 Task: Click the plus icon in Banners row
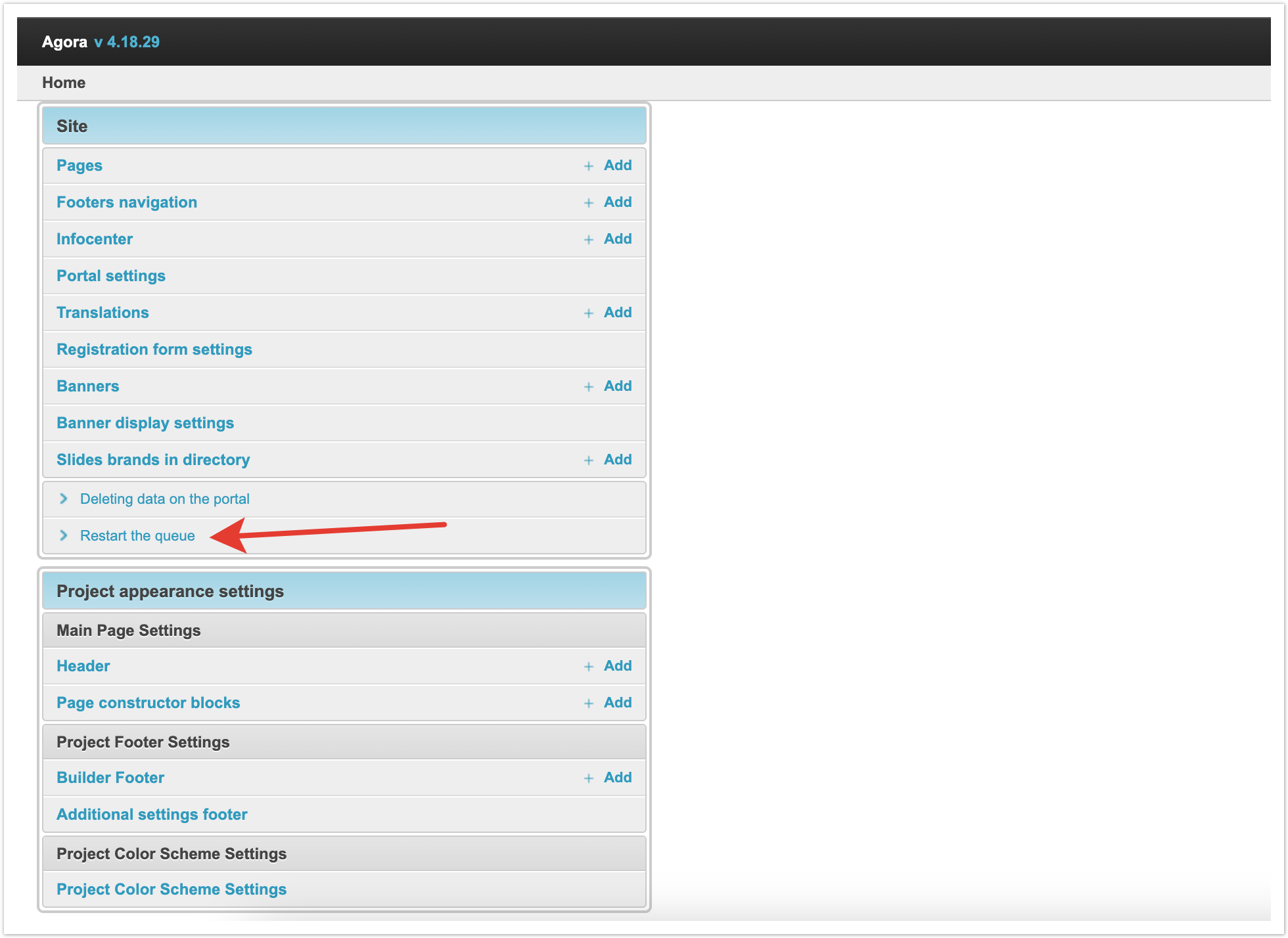pyautogui.click(x=589, y=387)
